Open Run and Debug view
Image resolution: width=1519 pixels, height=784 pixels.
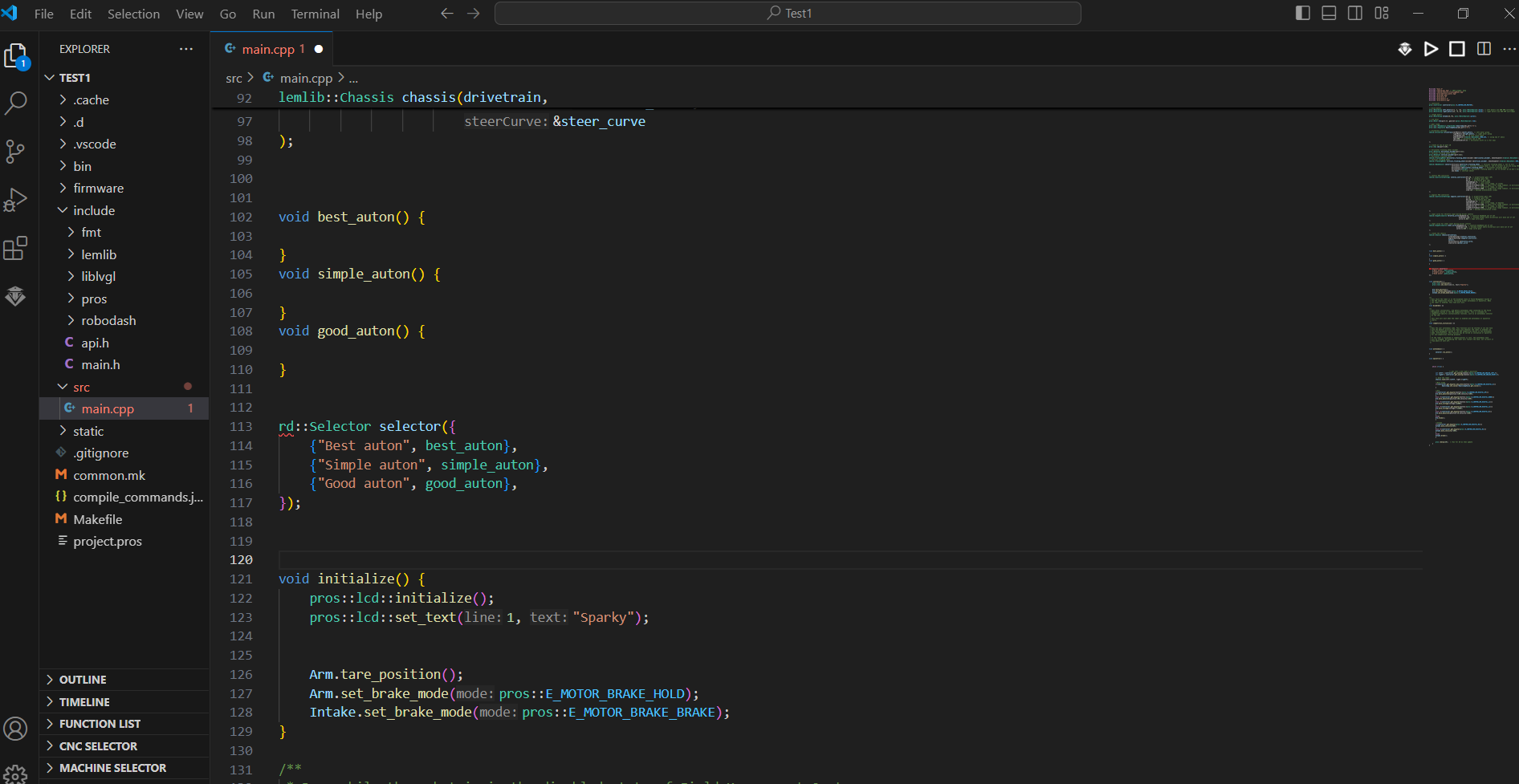coord(16,199)
